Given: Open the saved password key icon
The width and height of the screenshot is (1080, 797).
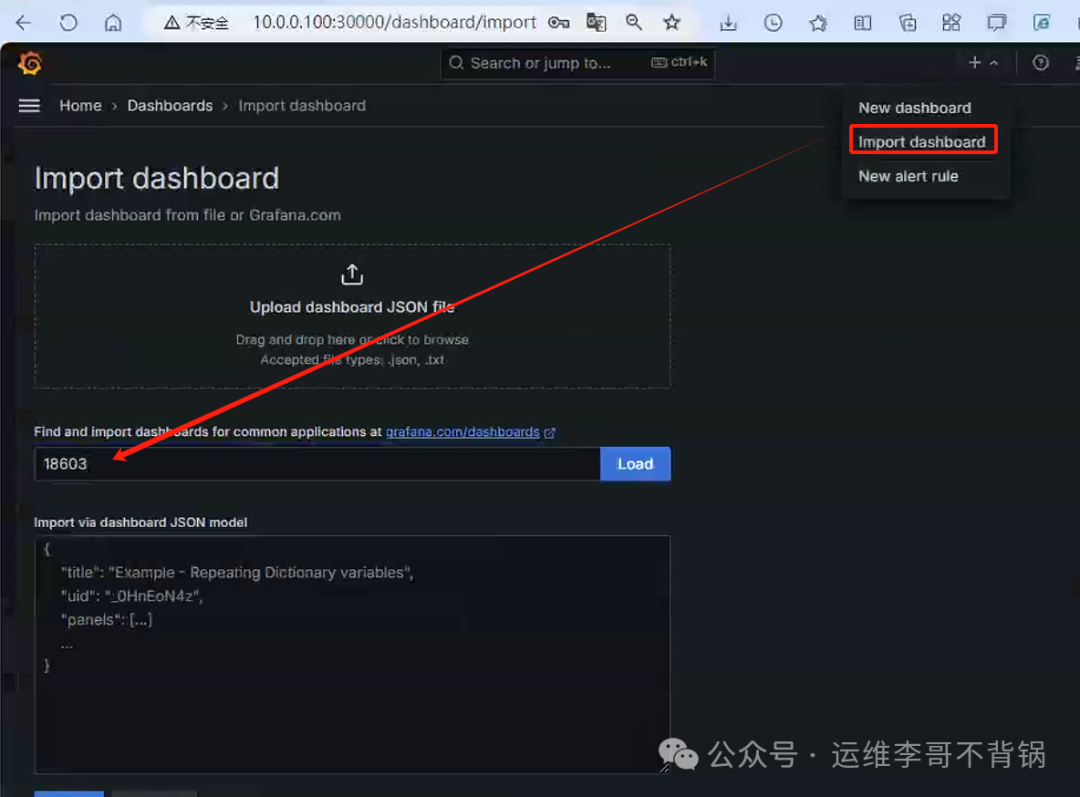Looking at the screenshot, I should (559, 23).
